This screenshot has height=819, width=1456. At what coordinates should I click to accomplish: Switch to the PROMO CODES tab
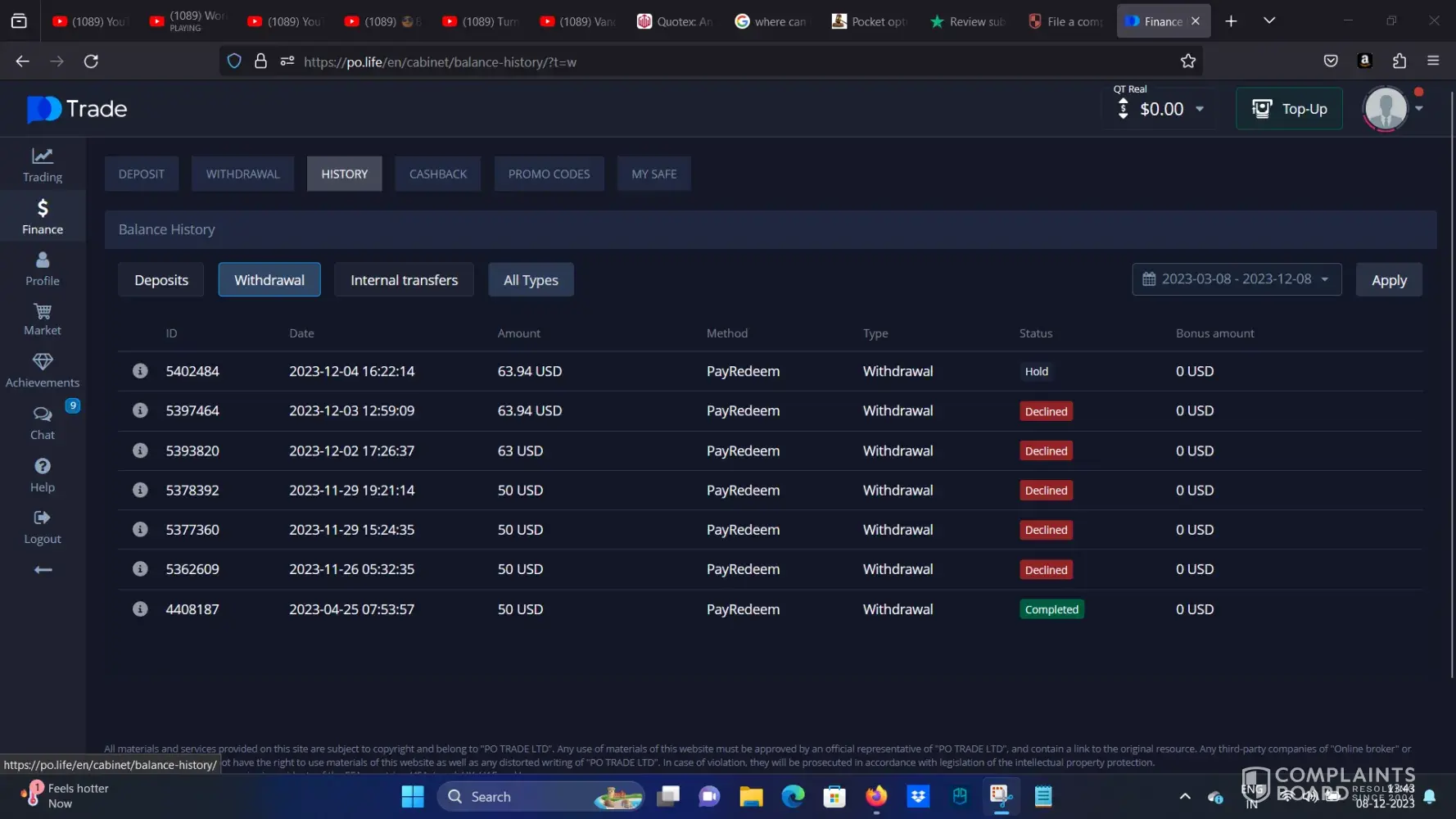point(549,174)
